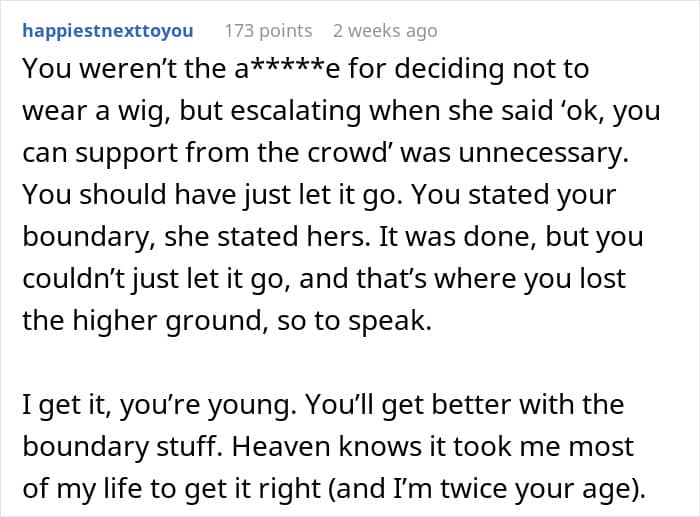Click the sentence "You should have just let it go"
Viewport: 700px width, 517px height.
[212, 195]
